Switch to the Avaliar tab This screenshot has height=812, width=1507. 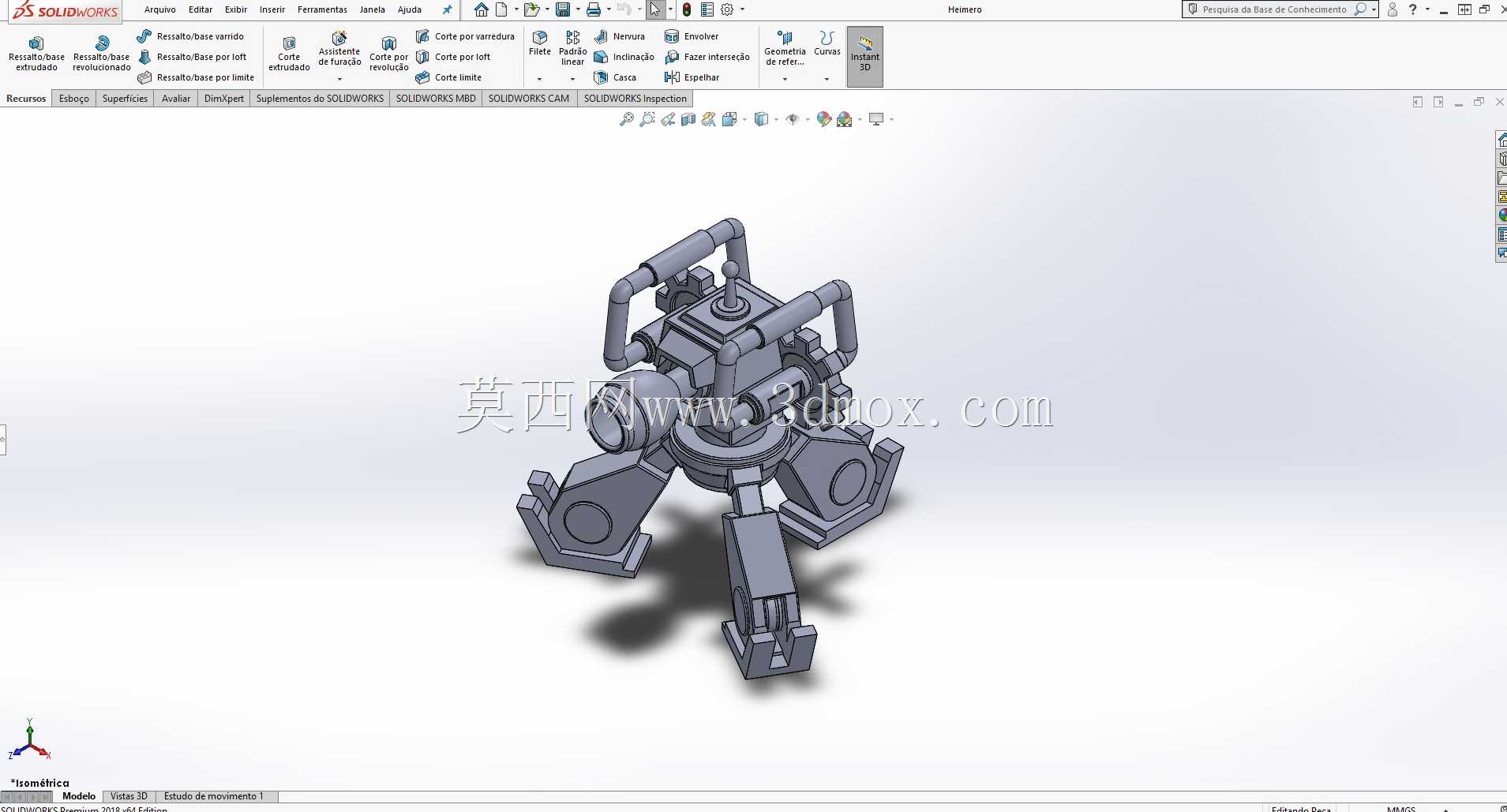pyautogui.click(x=176, y=99)
